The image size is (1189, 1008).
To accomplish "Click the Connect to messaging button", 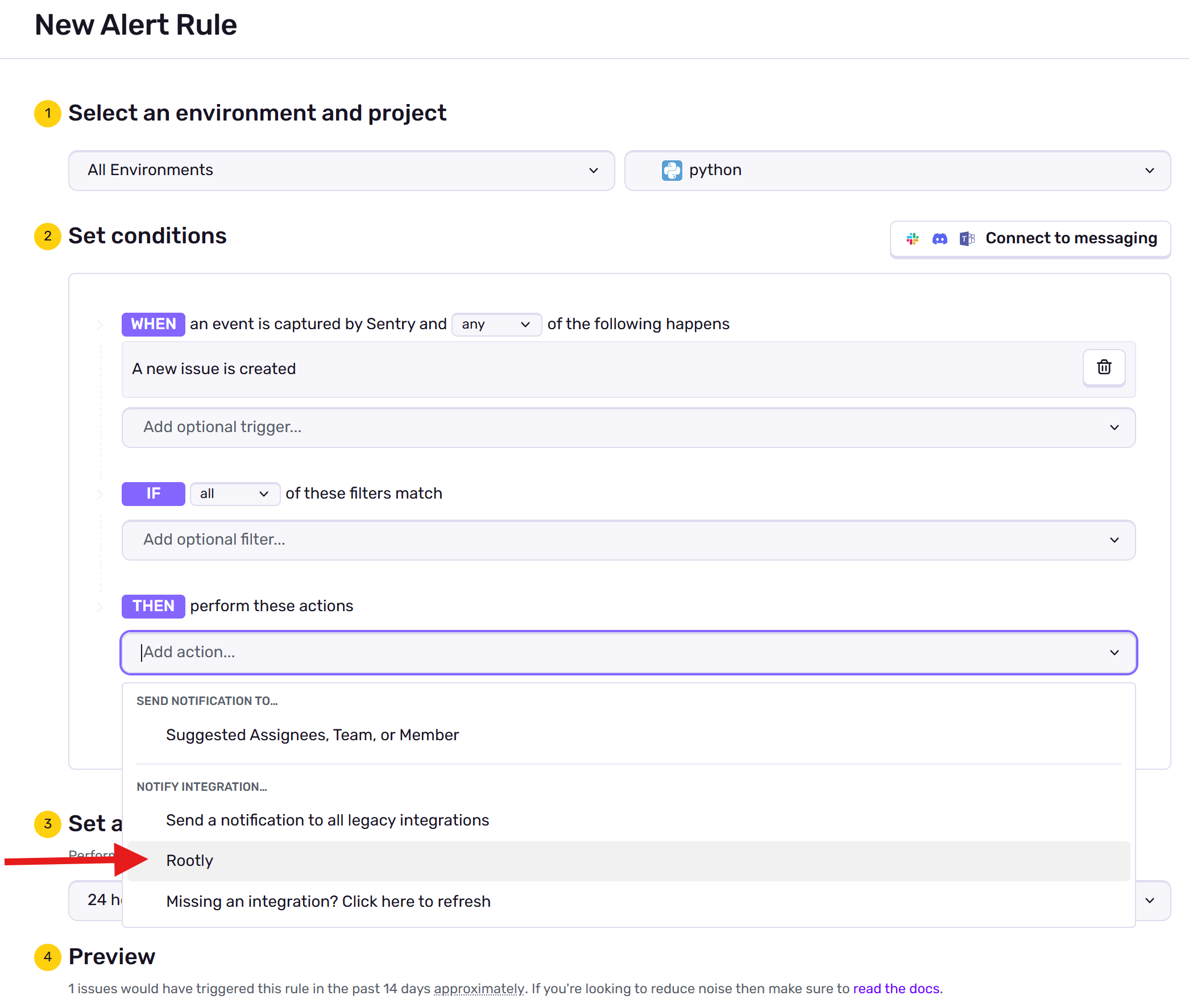I will click(x=1070, y=239).
